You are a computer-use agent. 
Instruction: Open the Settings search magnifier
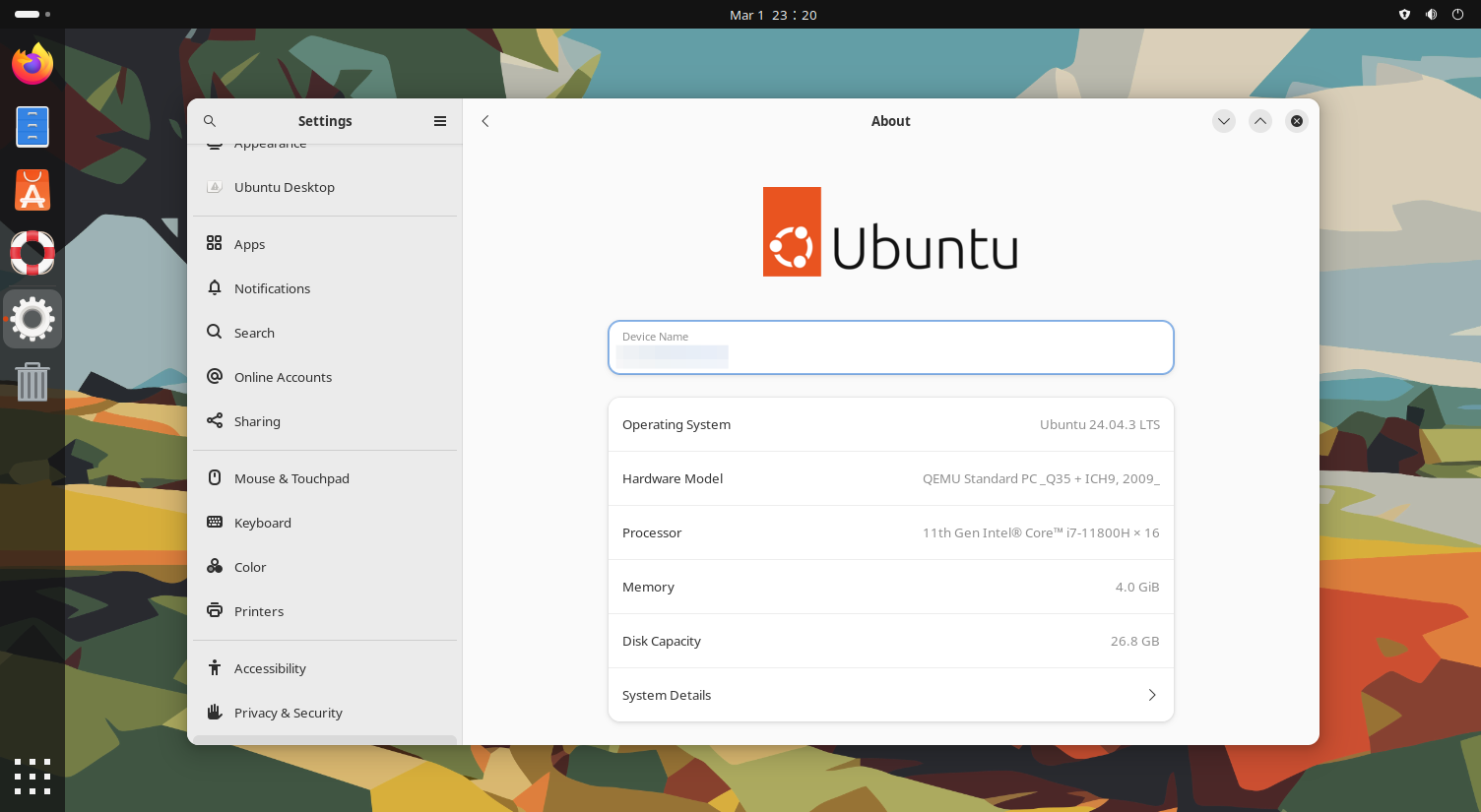(x=210, y=120)
